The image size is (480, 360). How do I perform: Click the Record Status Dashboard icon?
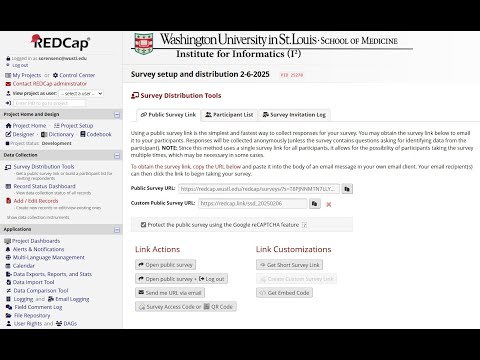click(8, 186)
